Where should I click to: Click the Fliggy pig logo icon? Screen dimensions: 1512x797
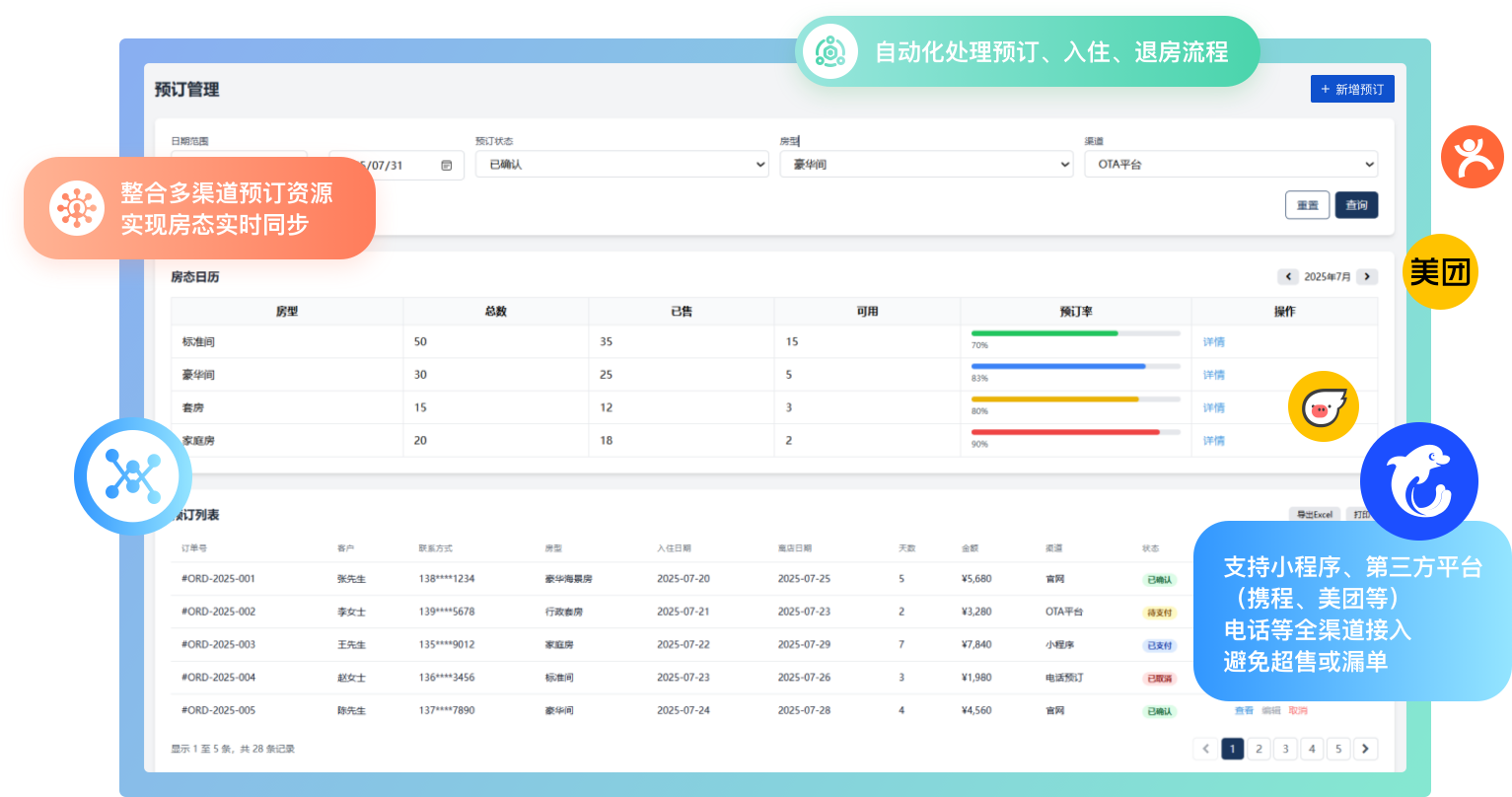click(1324, 406)
